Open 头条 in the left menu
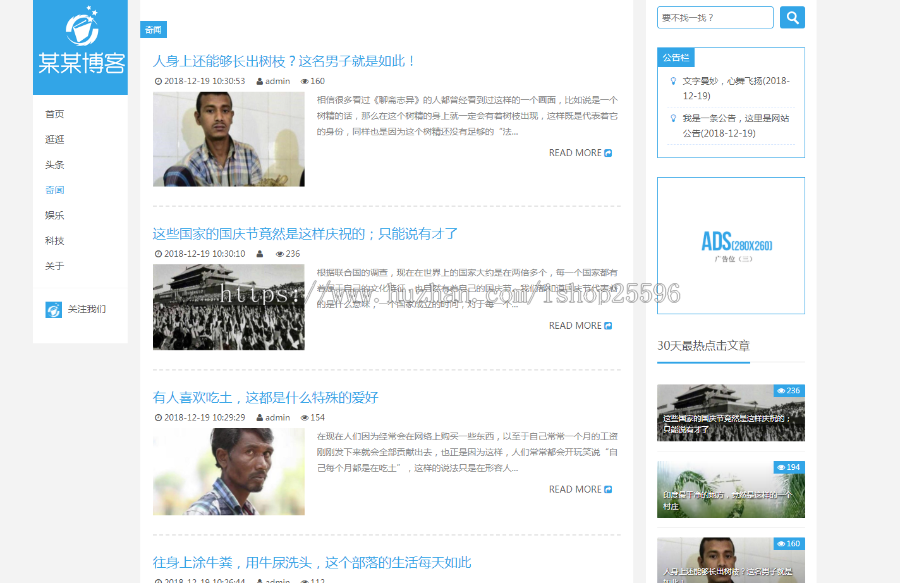The height and width of the screenshot is (583, 900). click(x=55, y=165)
